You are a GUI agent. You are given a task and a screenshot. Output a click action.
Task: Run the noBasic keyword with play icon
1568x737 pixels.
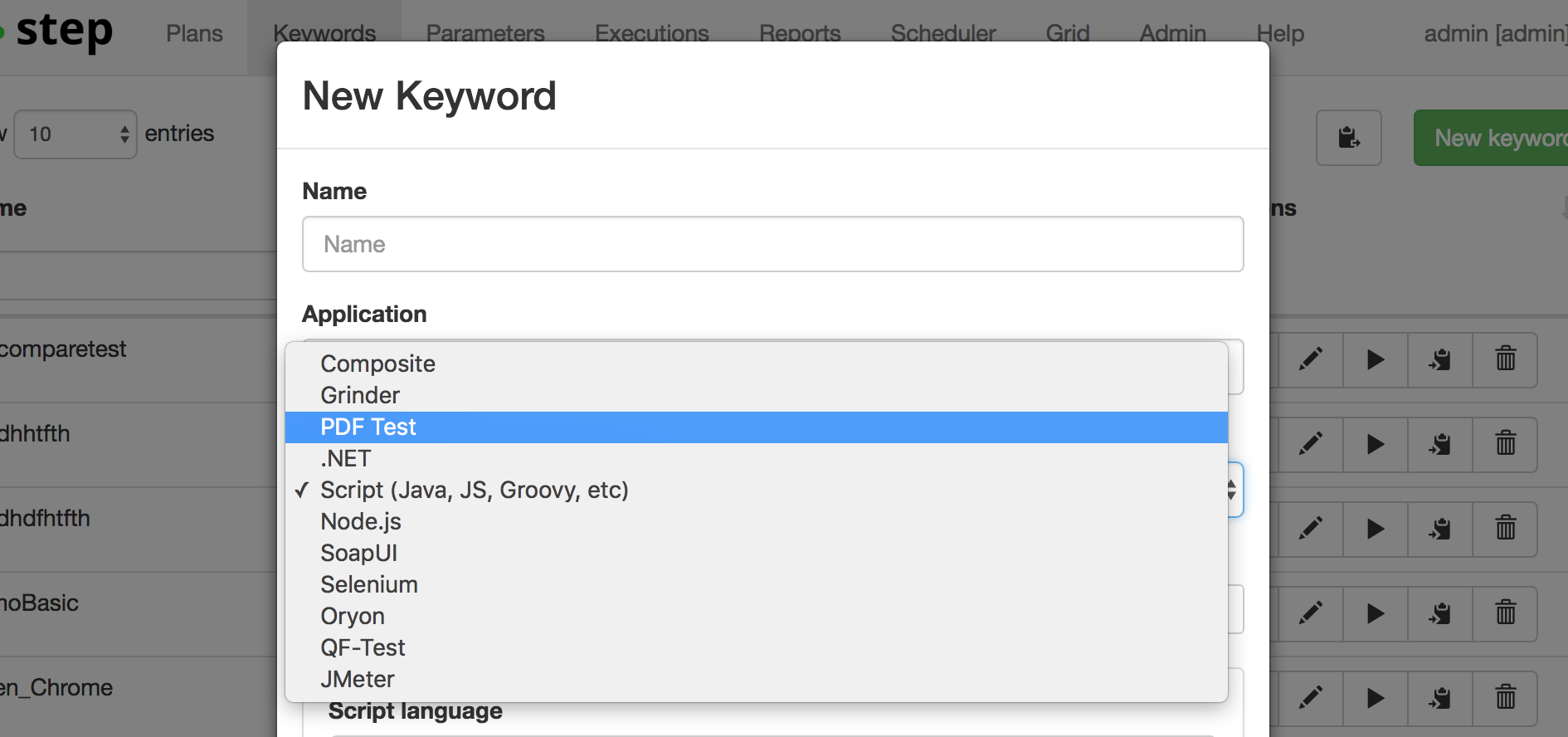click(1376, 613)
